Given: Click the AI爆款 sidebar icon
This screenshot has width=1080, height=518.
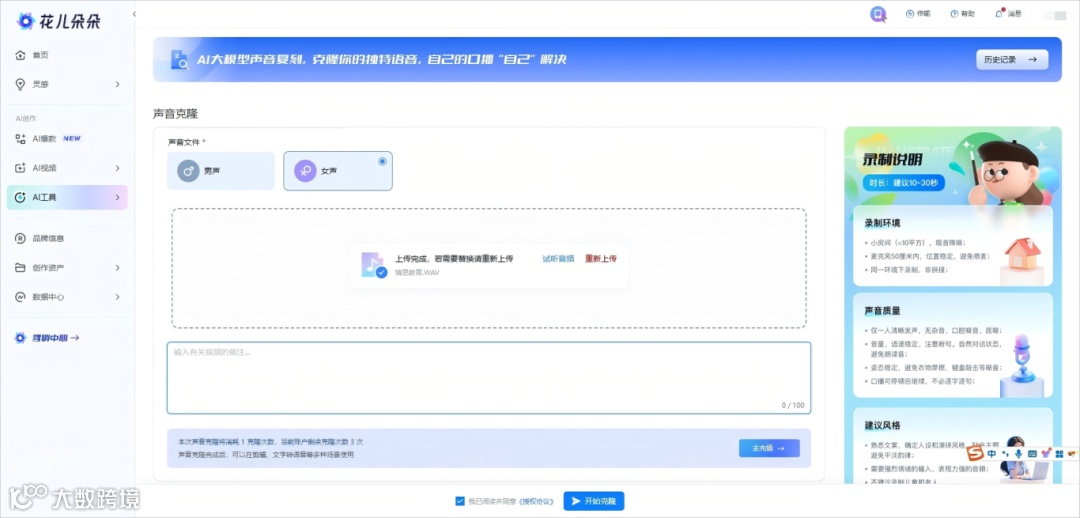Looking at the screenshot, I should [x=20, y=138].
